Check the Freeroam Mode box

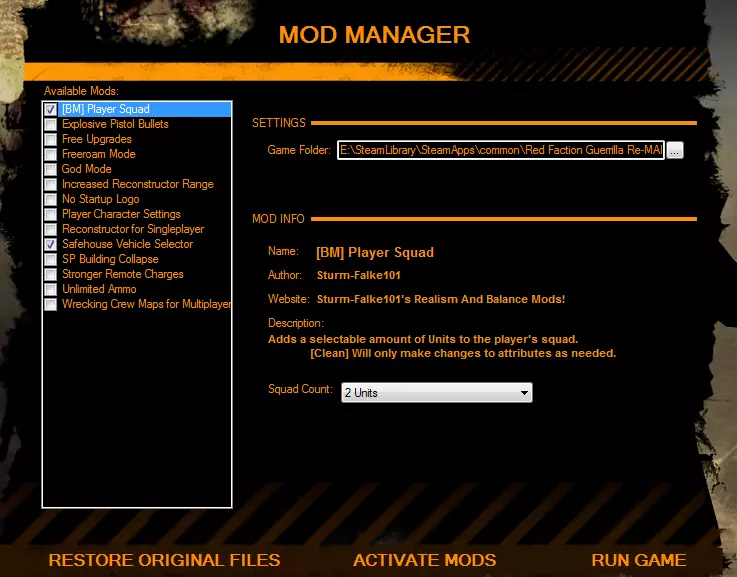[x=51, y=155]
